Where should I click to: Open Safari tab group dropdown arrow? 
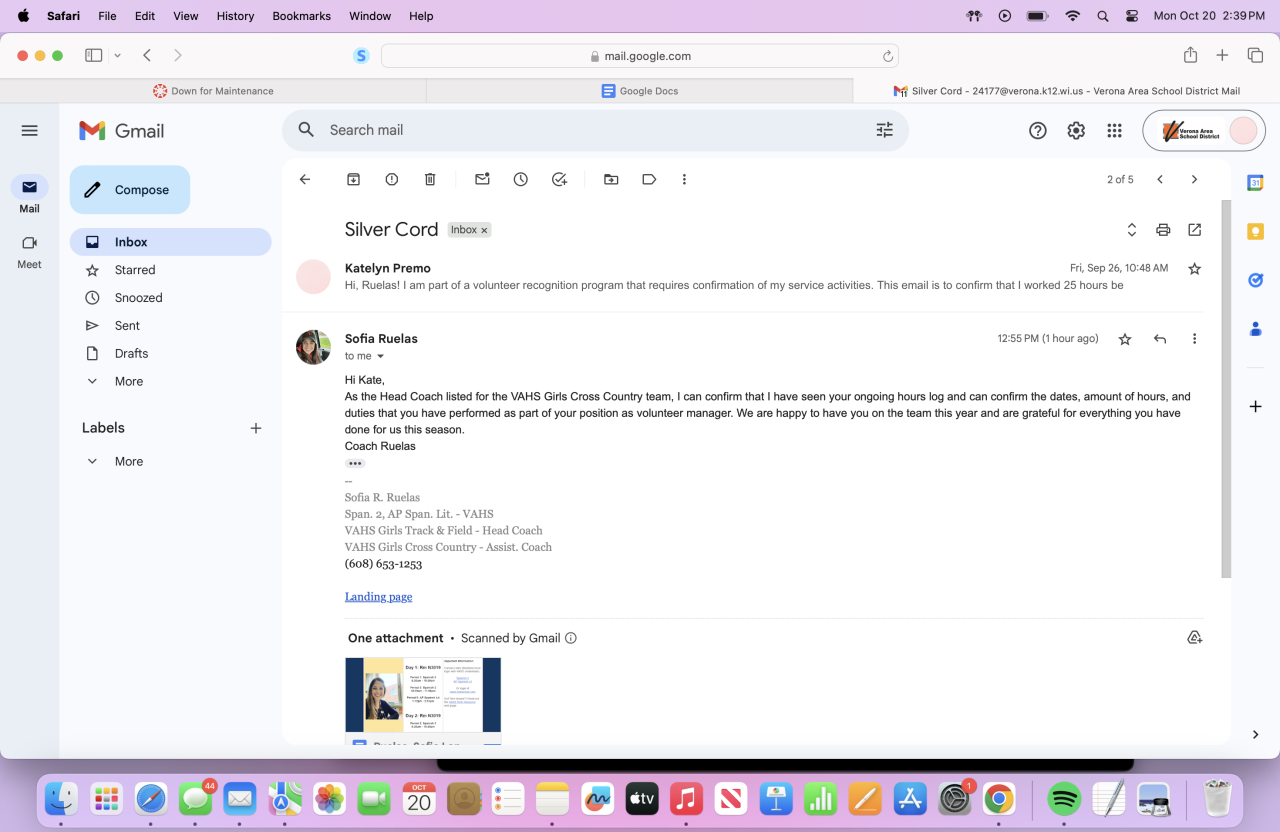click(118, 56)
